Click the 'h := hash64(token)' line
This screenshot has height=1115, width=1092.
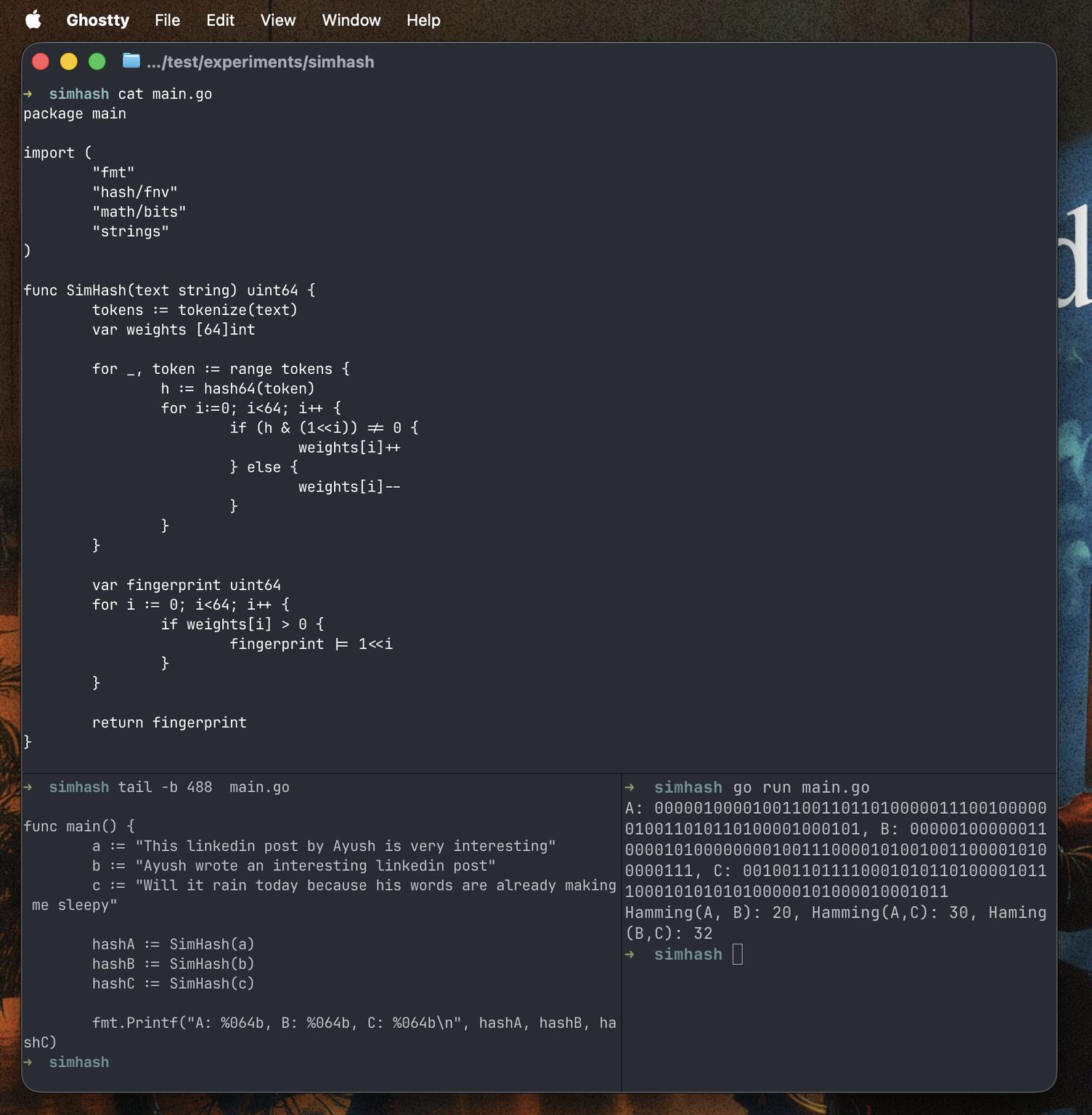pyautogui.click(x=237, y=388)
